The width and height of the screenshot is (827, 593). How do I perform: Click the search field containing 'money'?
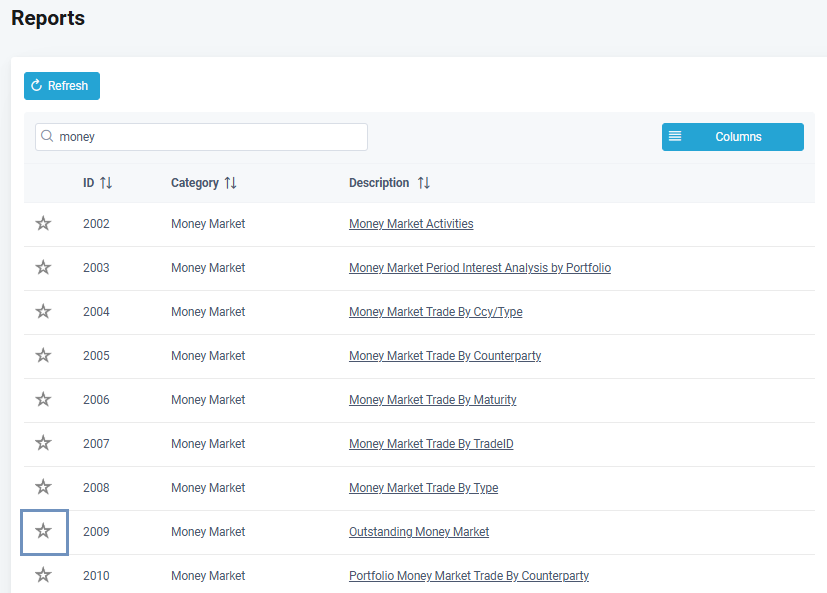coord(210,137)
